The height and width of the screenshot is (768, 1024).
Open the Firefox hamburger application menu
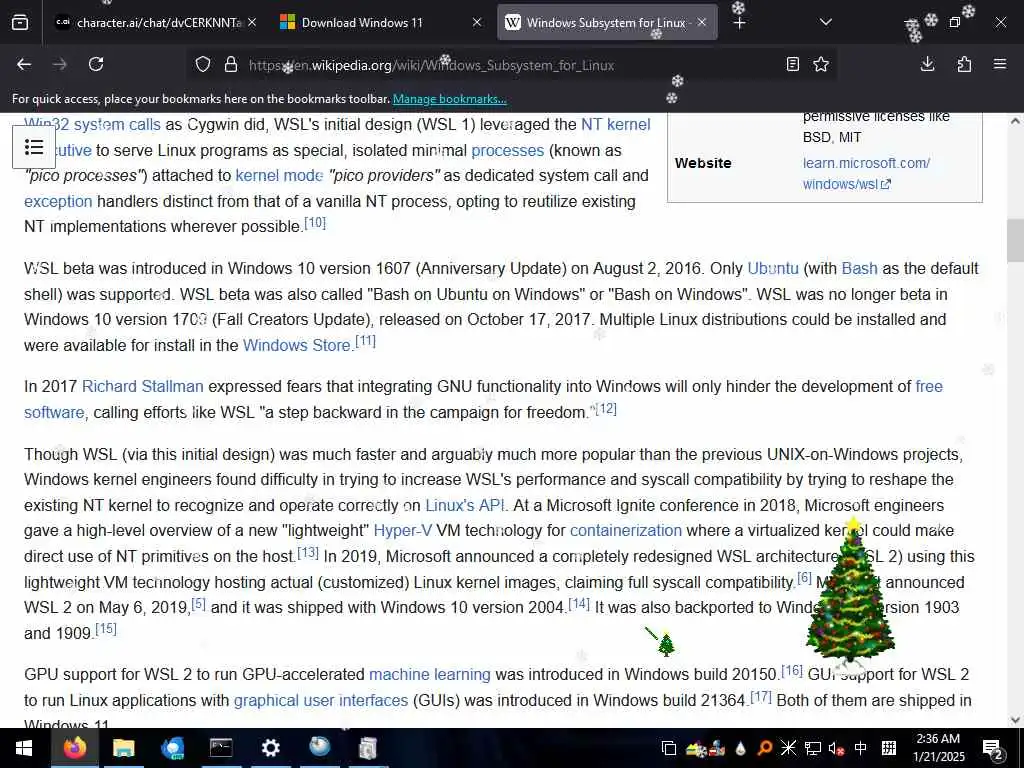(x=1000, y=64)
